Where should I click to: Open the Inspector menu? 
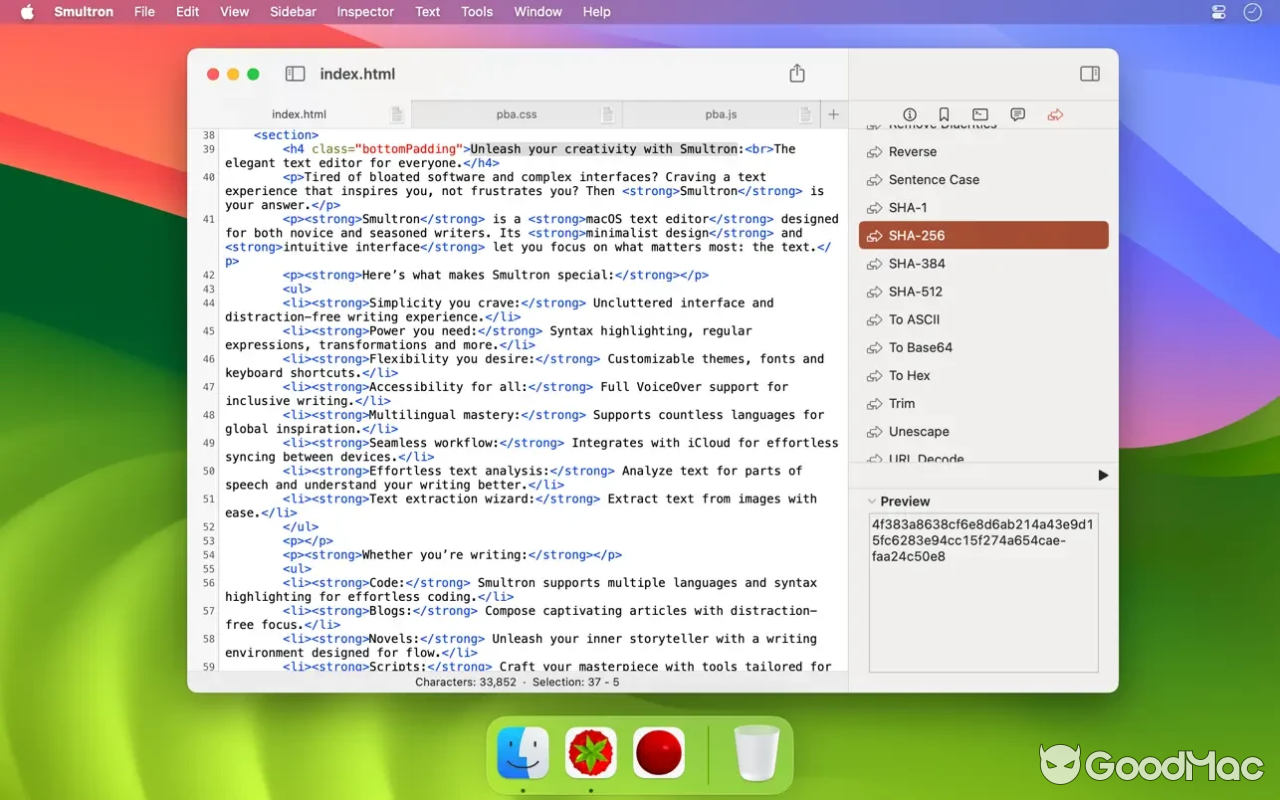point(364,12)
